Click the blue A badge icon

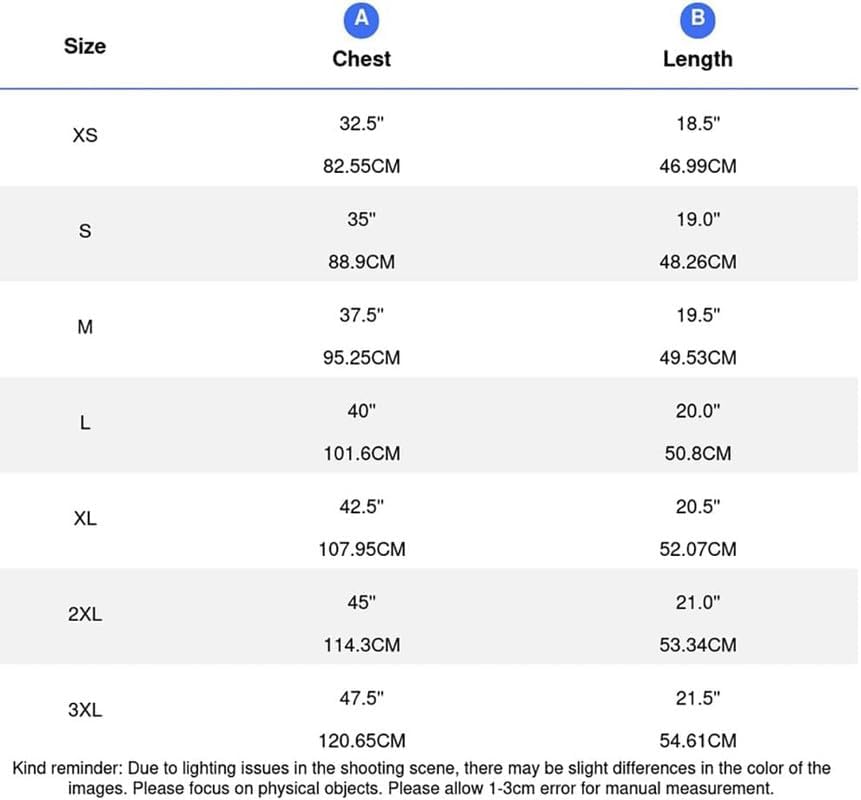coord(361,18)
